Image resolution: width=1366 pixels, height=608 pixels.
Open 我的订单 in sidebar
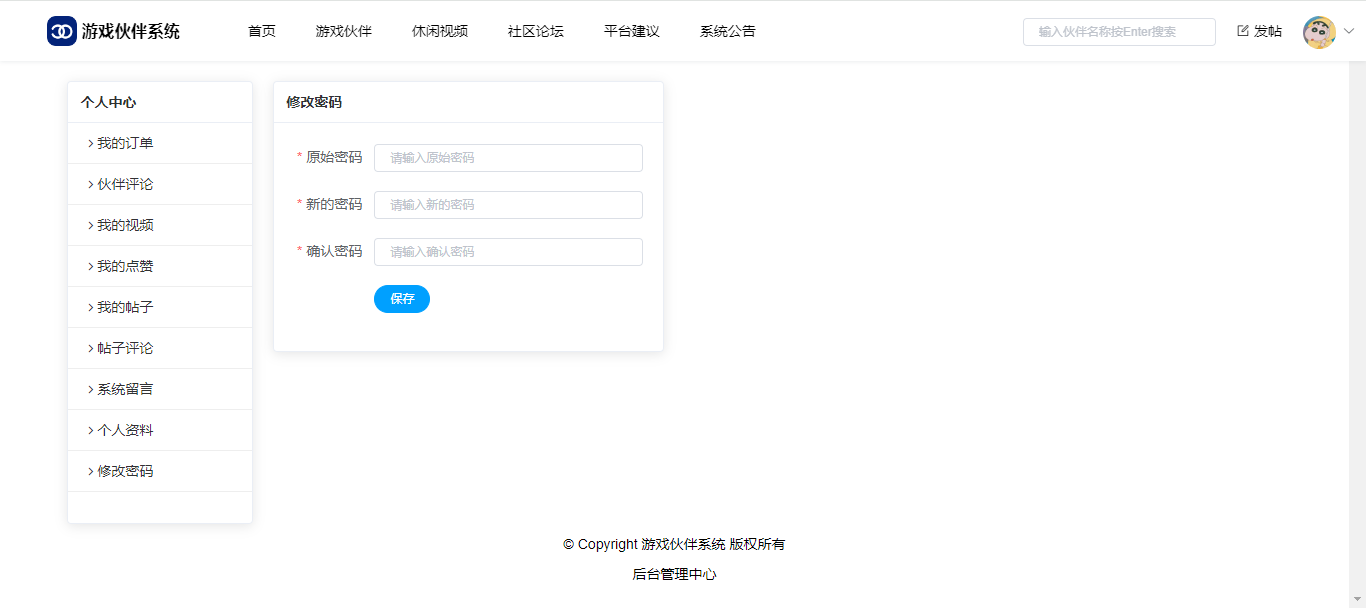160,143
